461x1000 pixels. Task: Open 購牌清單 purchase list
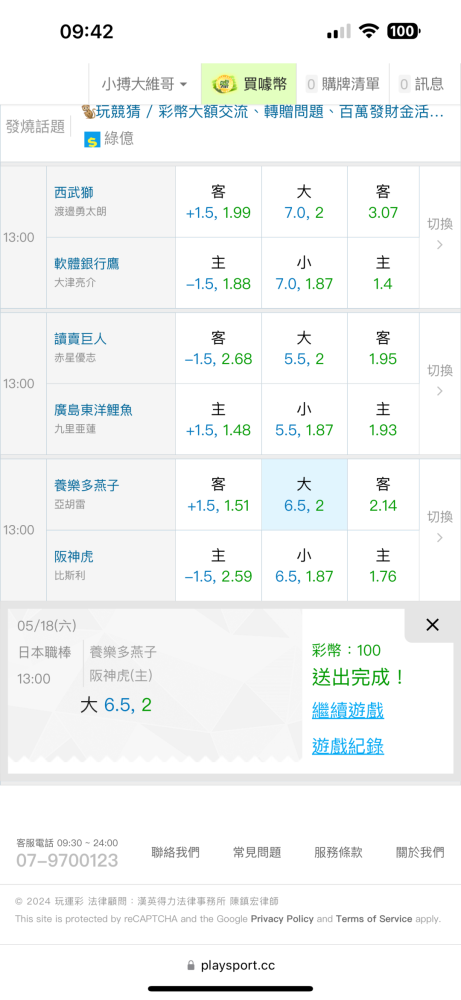point(342,84)
